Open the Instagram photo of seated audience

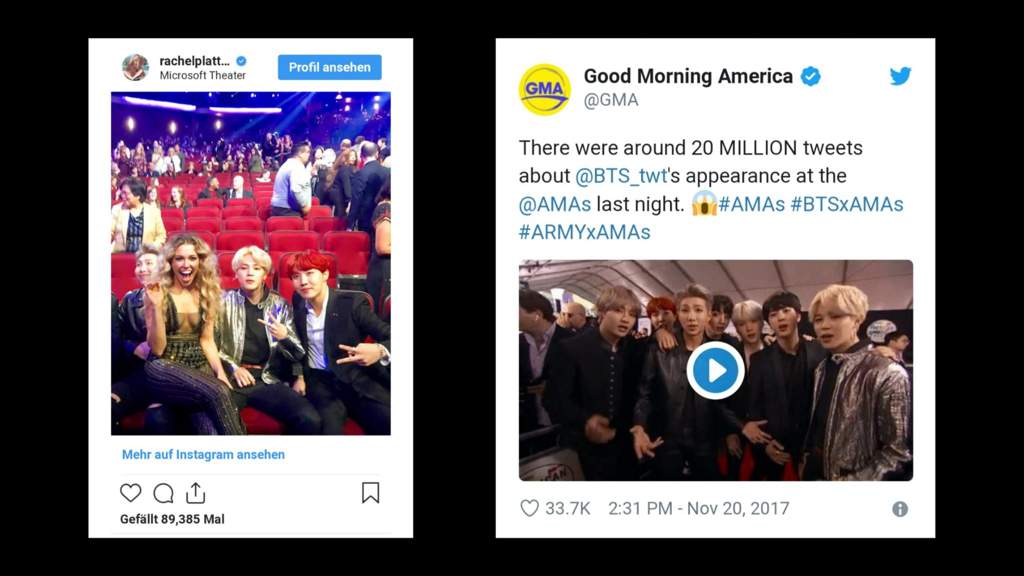tap(251, 263)
